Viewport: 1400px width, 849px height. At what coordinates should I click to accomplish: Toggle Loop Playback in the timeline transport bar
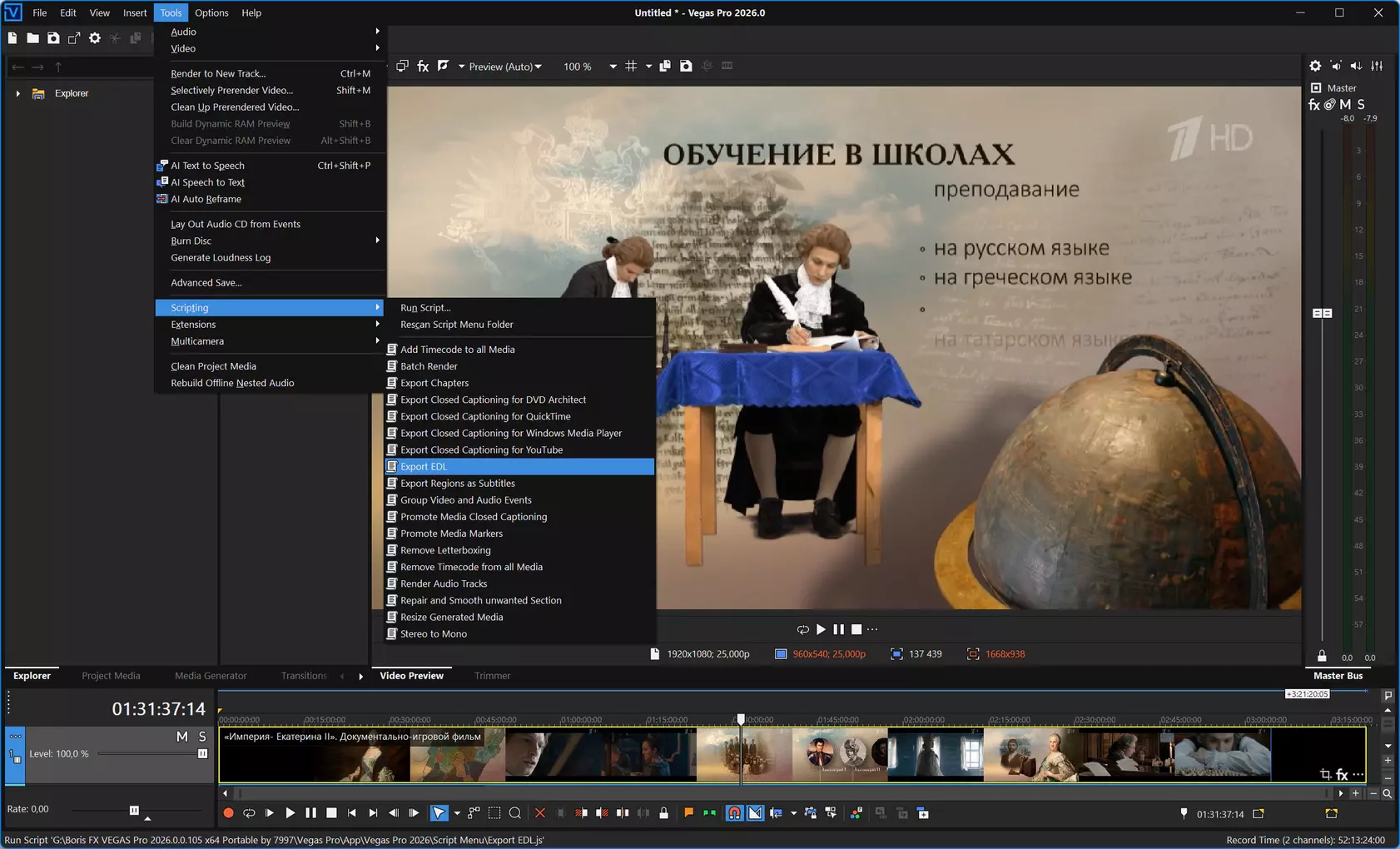tap(249, 813)
